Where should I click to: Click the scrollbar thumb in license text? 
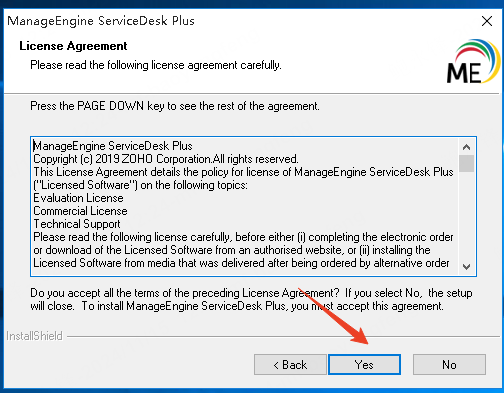click(466, 163)
